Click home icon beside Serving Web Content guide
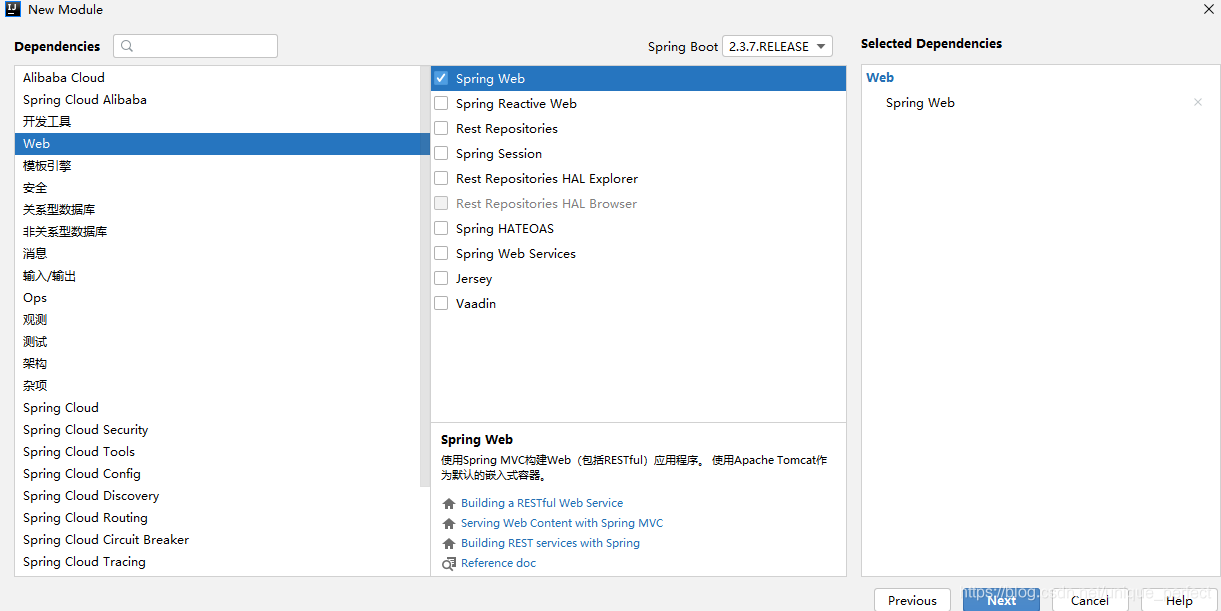The height and width of the screenshot is (611, 1221). coord(449,524)
